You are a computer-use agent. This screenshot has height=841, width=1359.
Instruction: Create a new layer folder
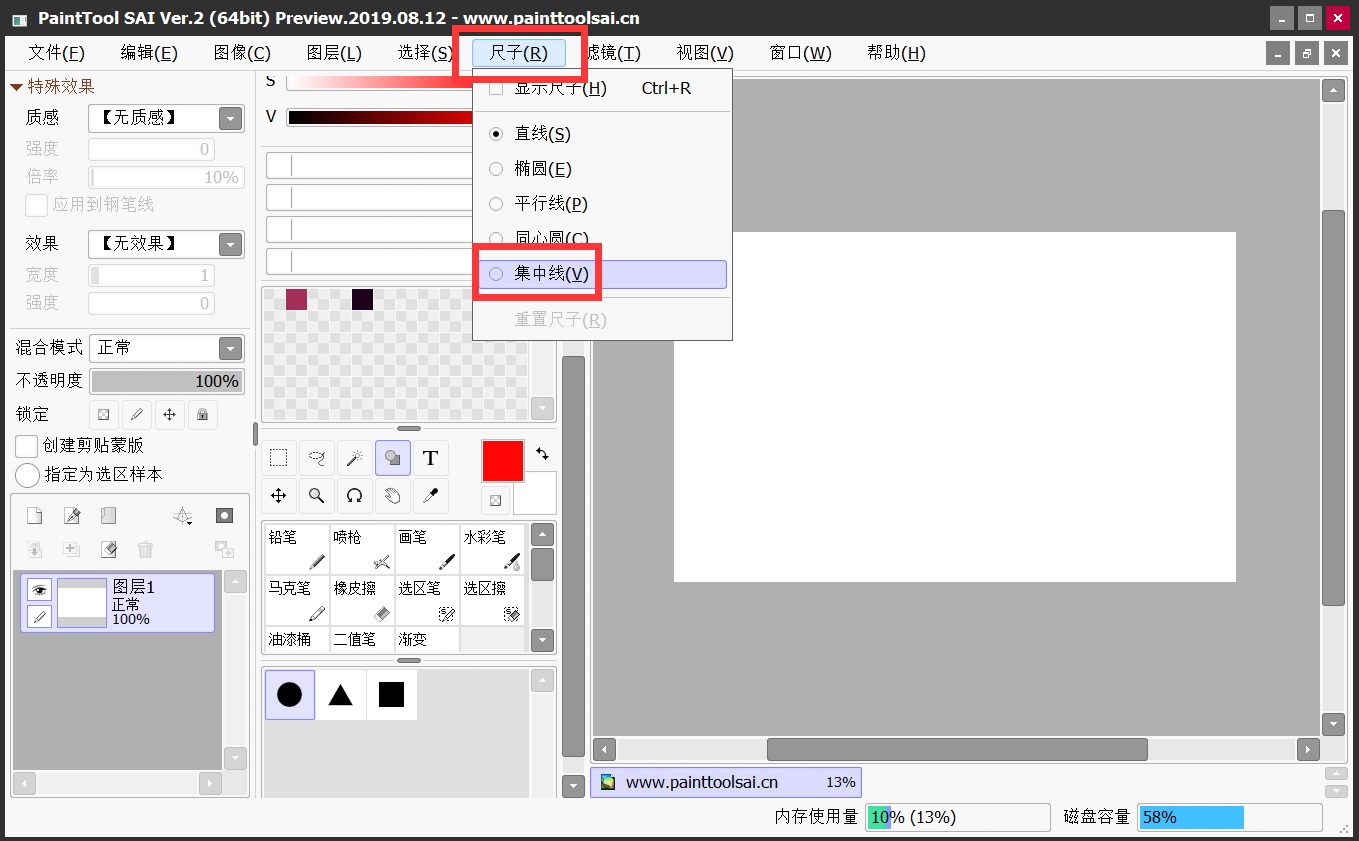tap(108, 516)
